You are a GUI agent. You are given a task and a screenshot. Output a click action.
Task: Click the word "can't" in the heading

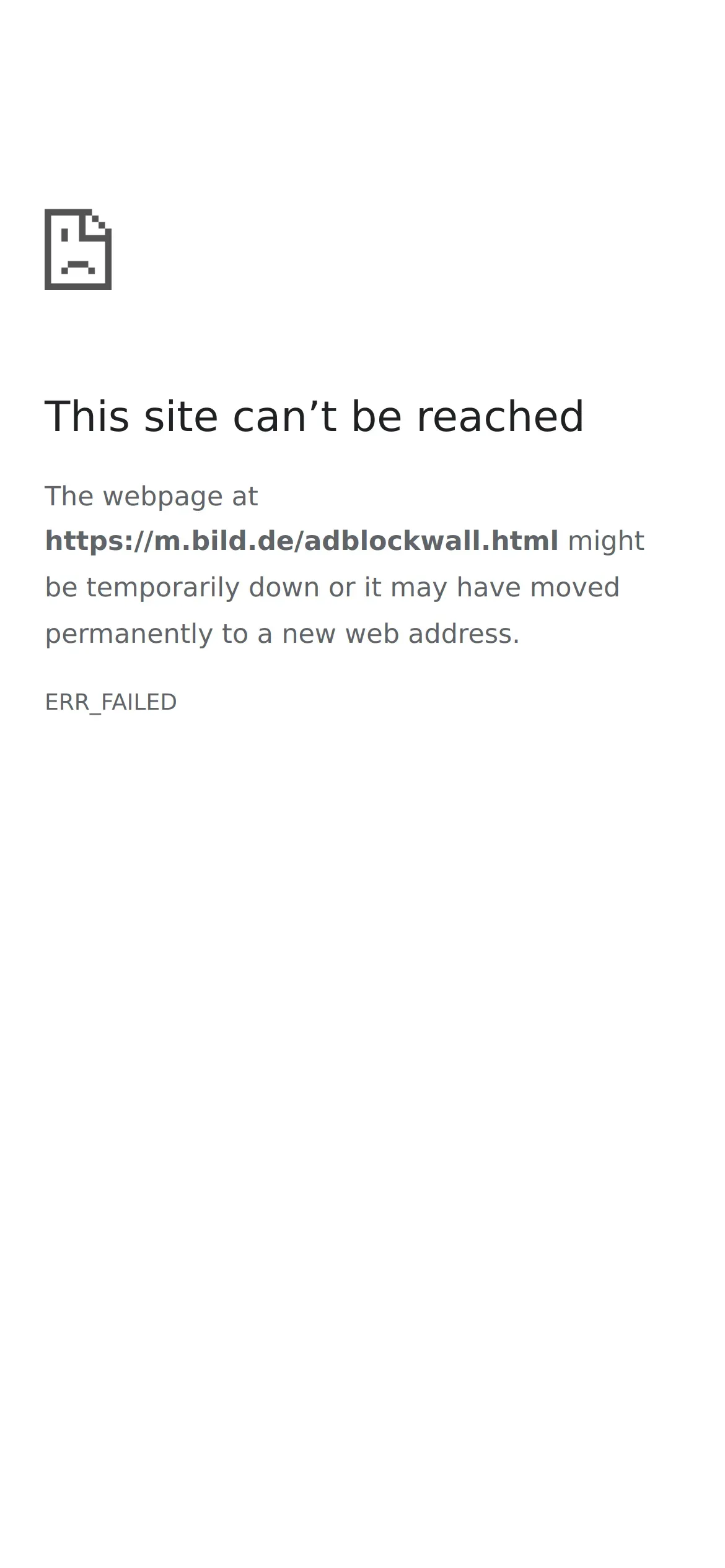(284, 416)
